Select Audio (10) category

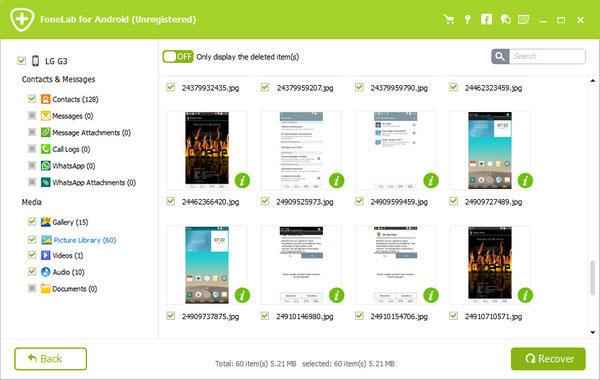coord(68,272)
